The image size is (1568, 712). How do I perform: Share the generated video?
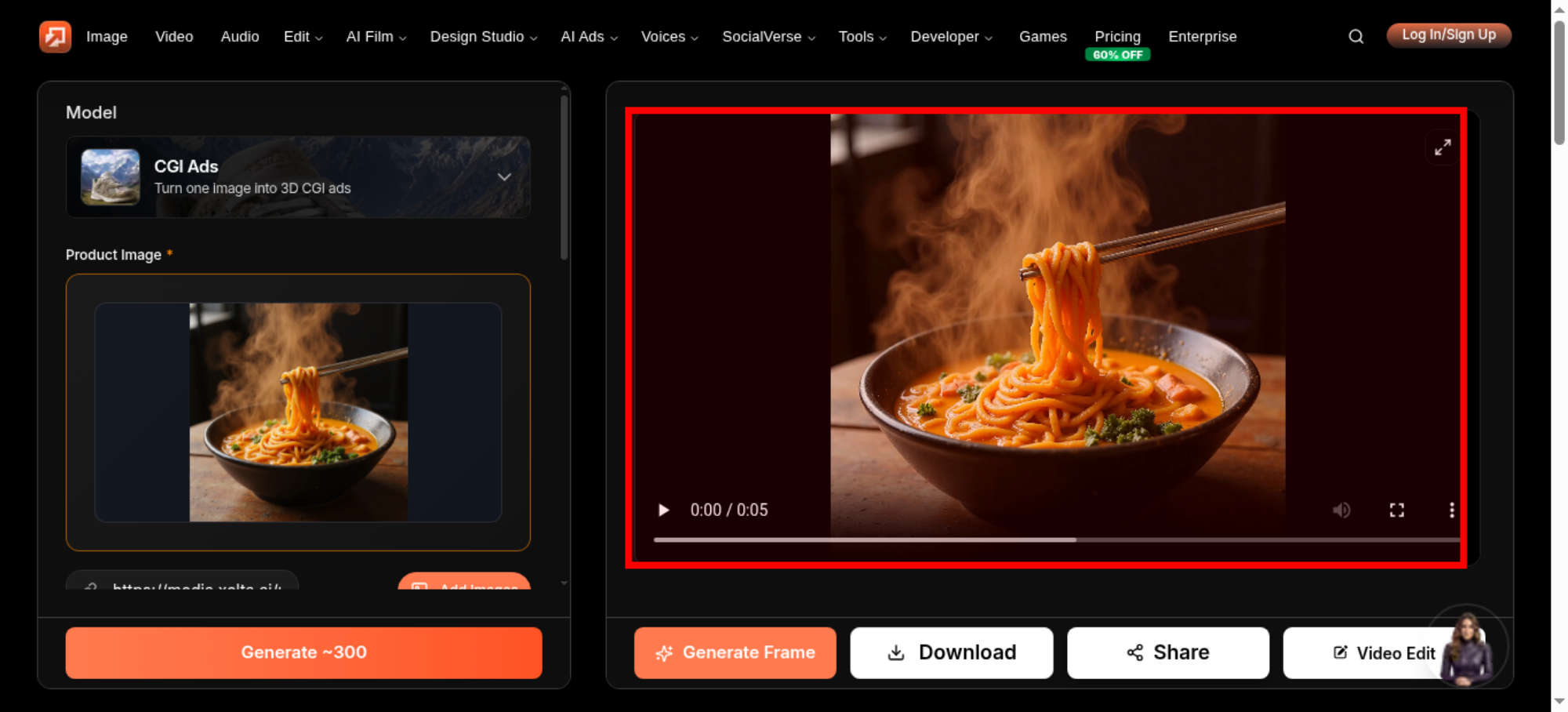1168,652
